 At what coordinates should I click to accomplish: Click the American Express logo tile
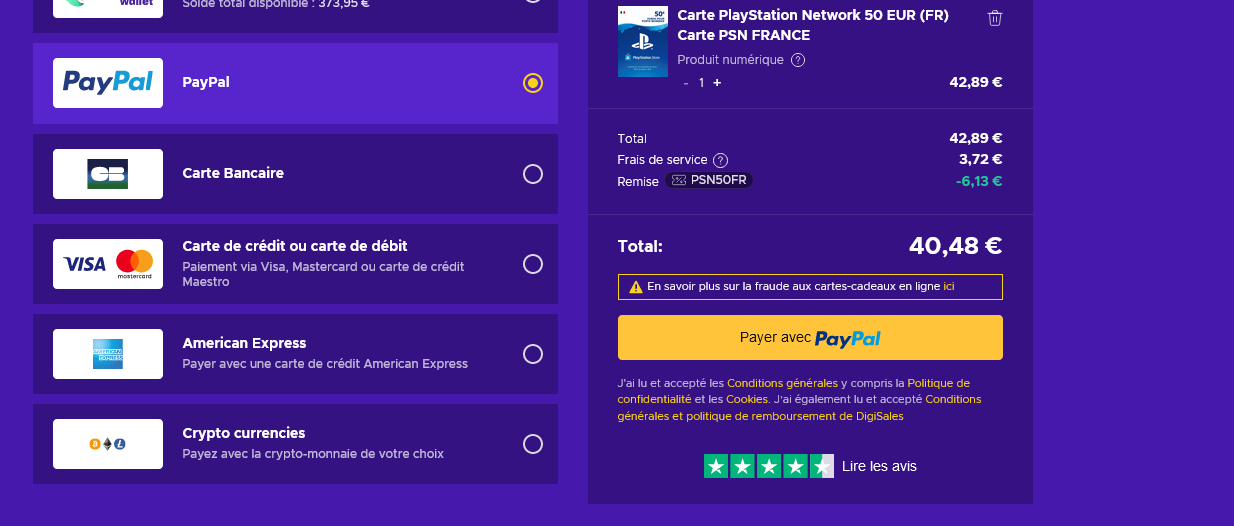tap(108, 354)
